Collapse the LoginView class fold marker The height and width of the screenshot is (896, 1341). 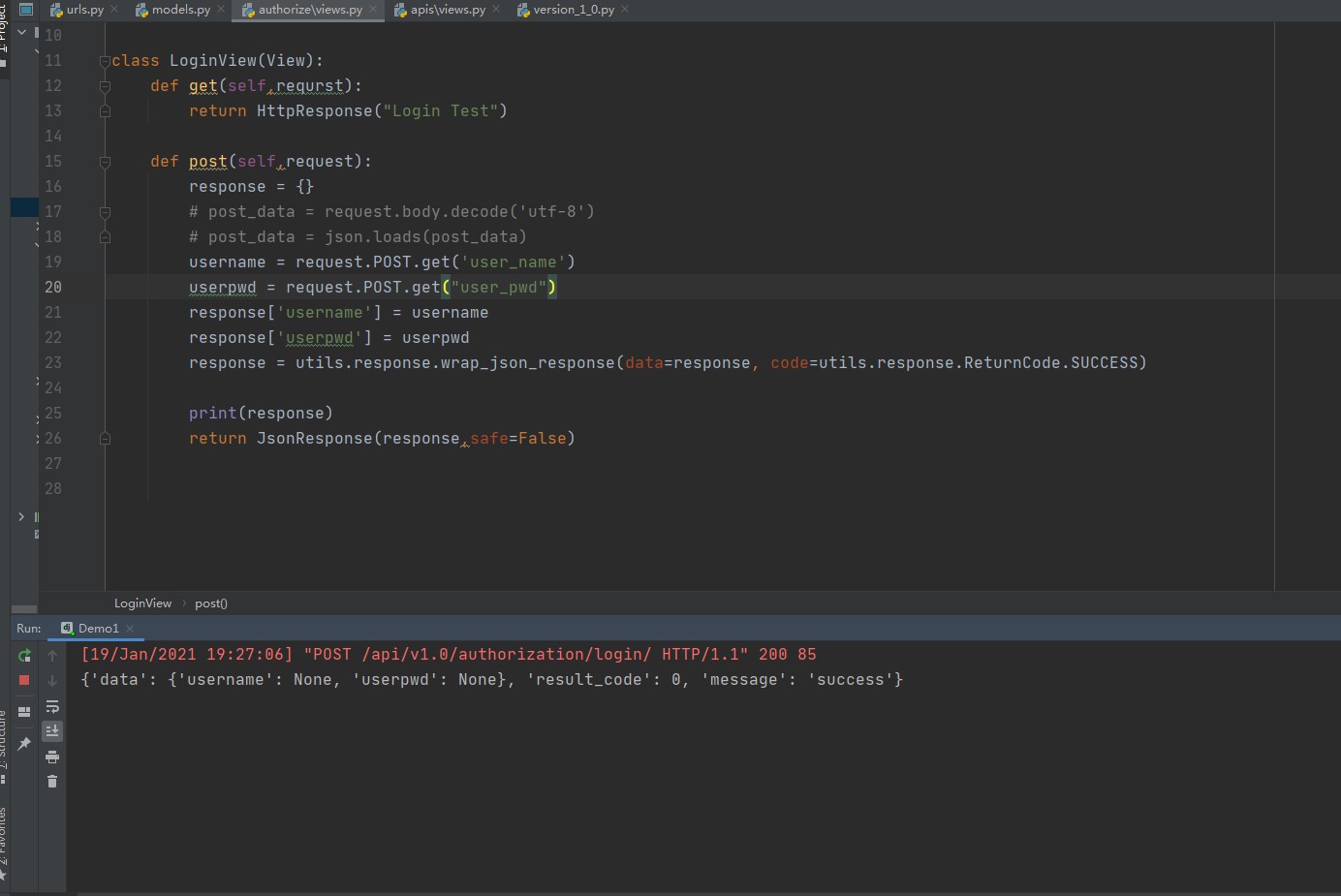tap(105, 61)
